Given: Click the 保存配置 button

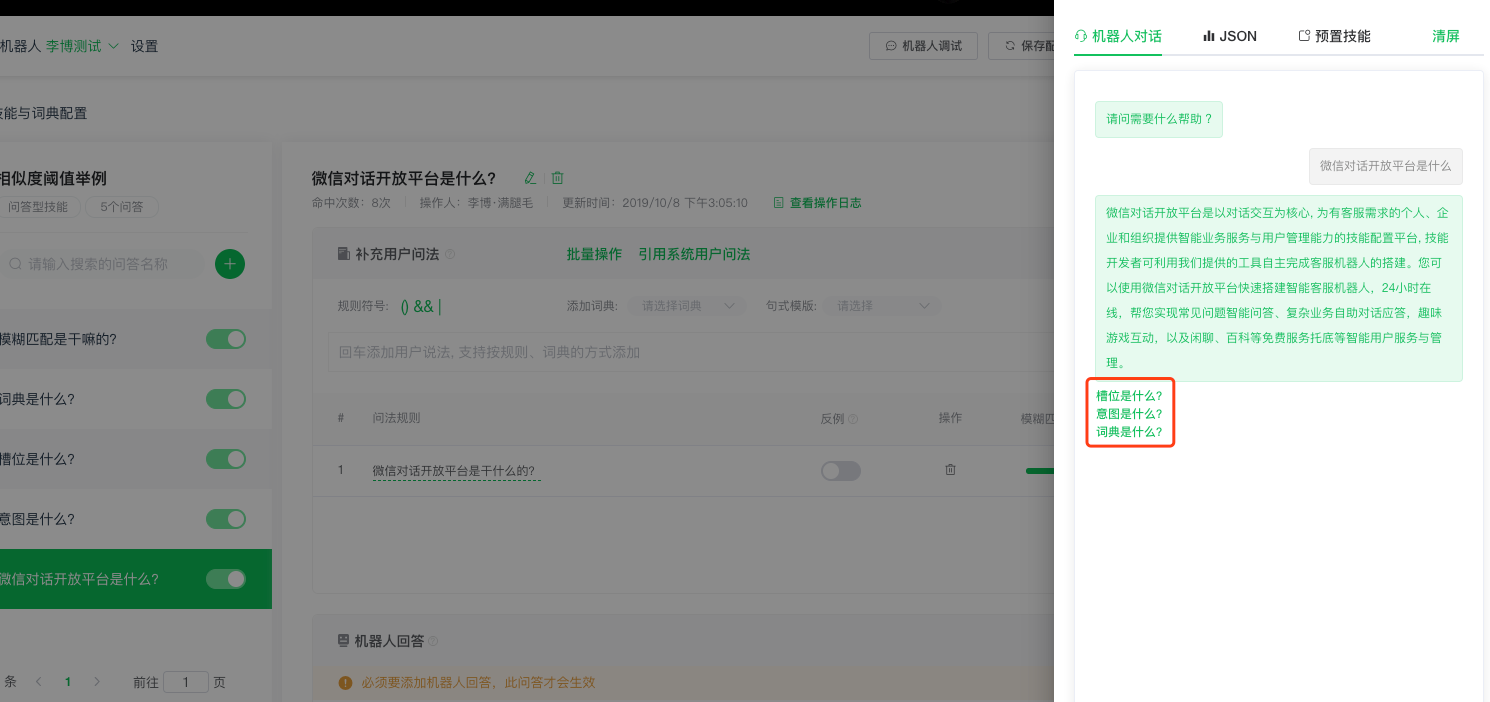Looking at the screenshot, I should (1021, 46).
